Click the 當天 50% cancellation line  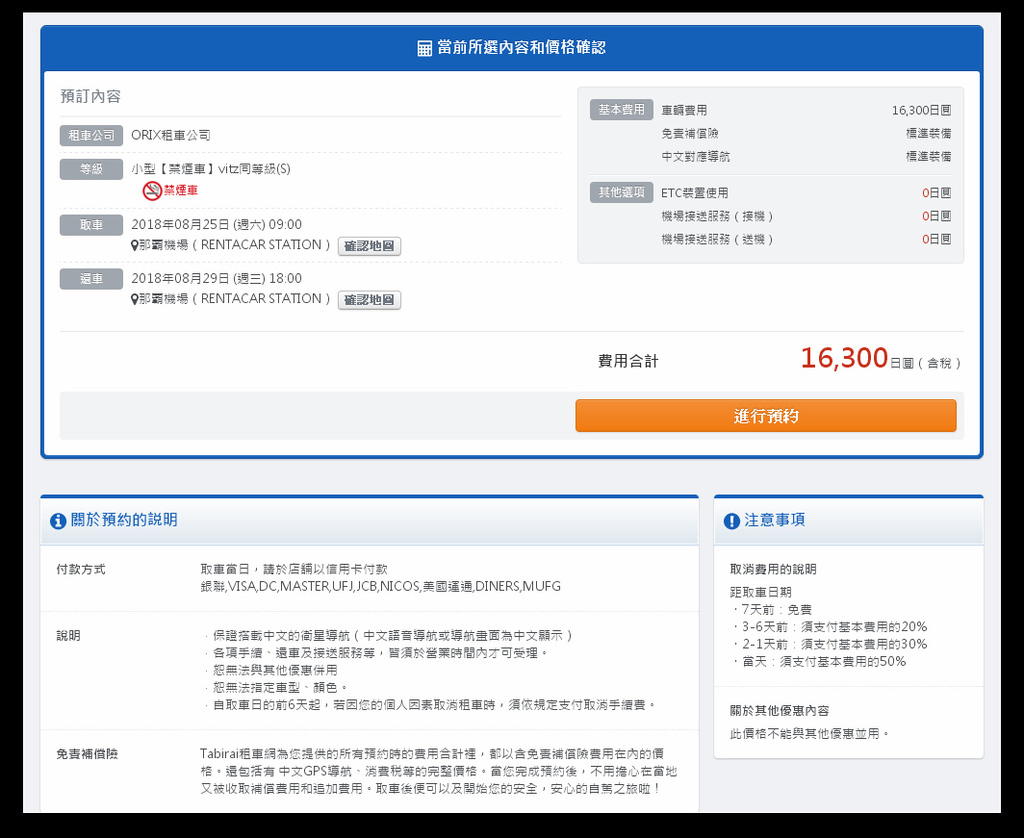coord(818,661)
